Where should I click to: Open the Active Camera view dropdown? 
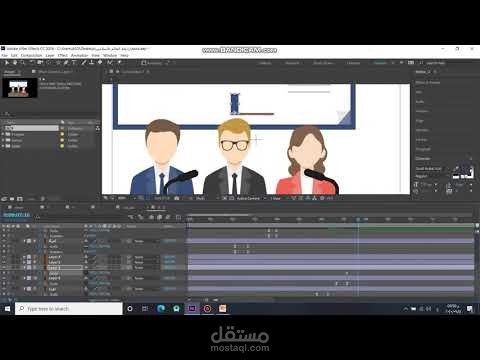tap(250, 198)
